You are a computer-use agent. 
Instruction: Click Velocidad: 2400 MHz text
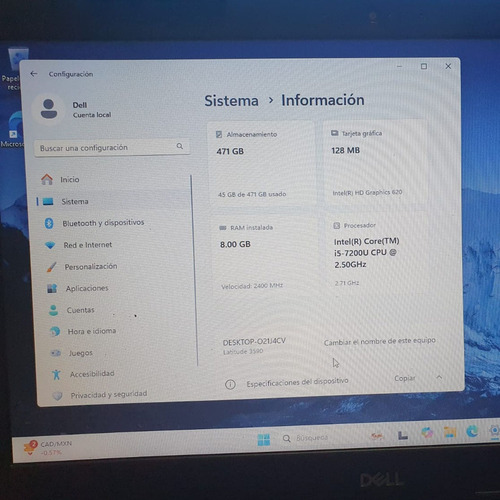[x=252, y=286]
